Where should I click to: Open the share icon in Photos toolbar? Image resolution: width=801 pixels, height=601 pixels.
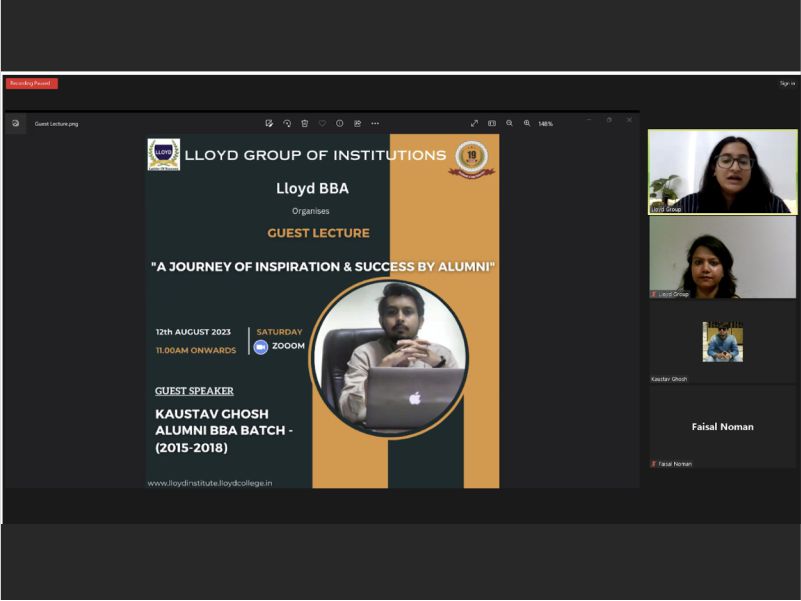(358, 123)
